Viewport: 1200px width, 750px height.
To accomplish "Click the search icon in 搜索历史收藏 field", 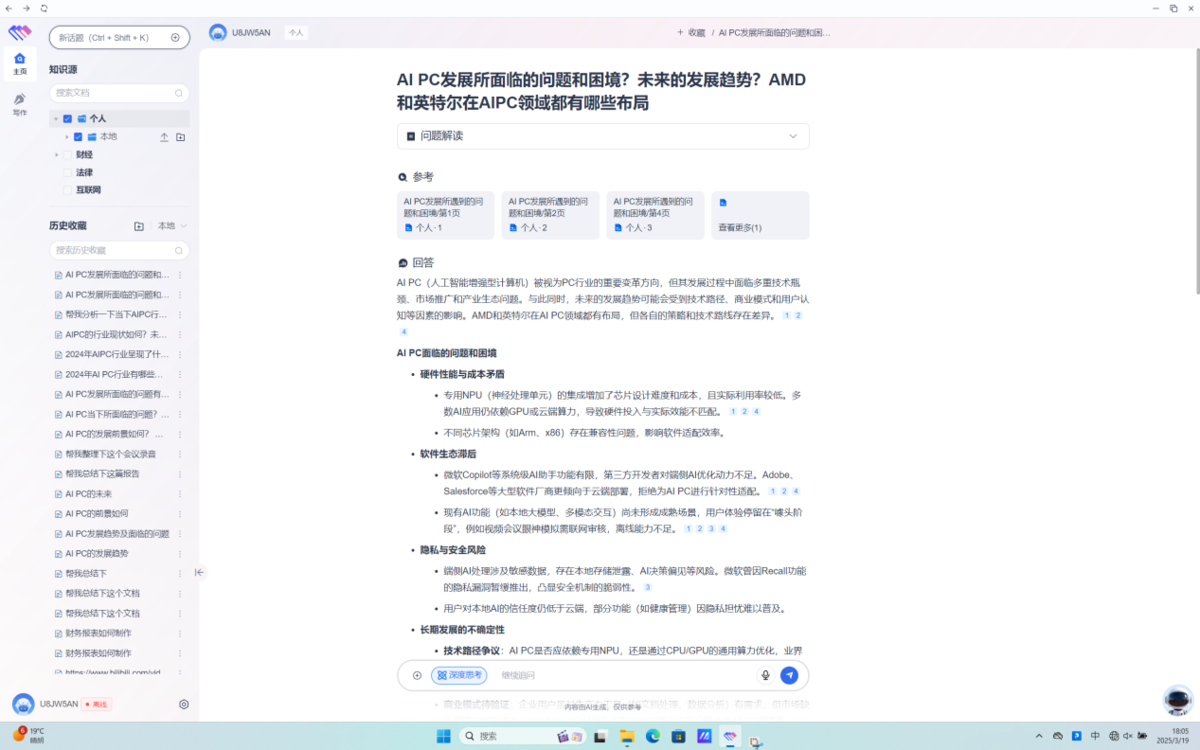I will [179, 250].
